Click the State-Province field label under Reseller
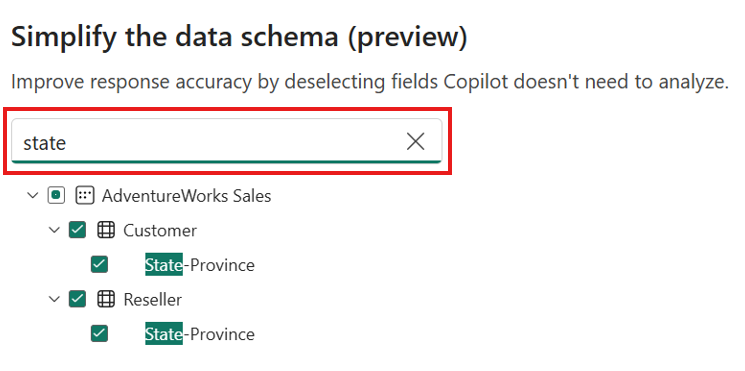Viewport: 745px width, 371px height. pyautogui.click(x=200, y=334)
